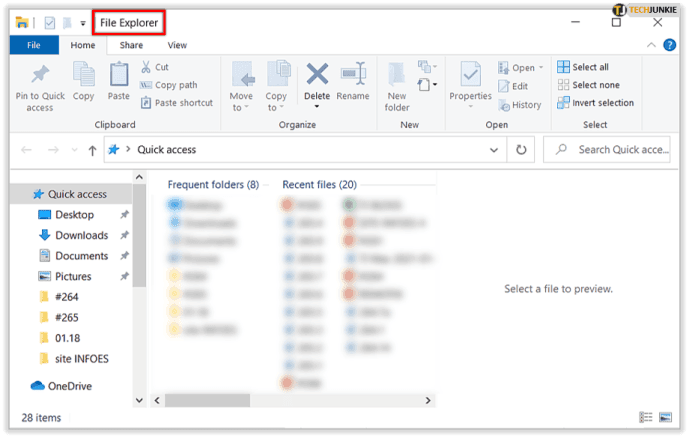Expand the address bar history dropdown

pyautogui.click(x=494, y=150)
